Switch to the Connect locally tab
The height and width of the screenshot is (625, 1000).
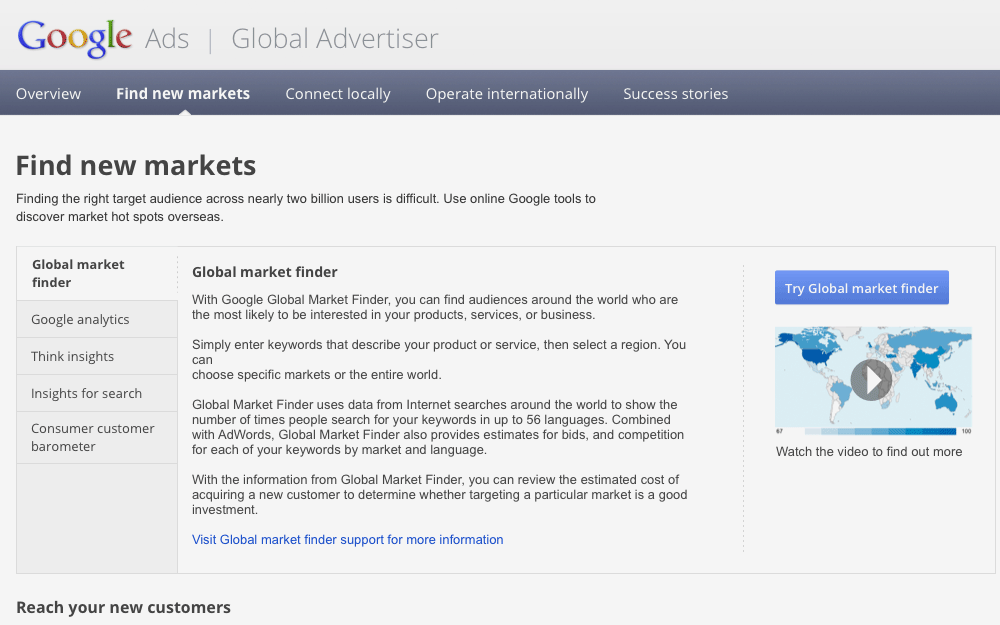(337, 93)
